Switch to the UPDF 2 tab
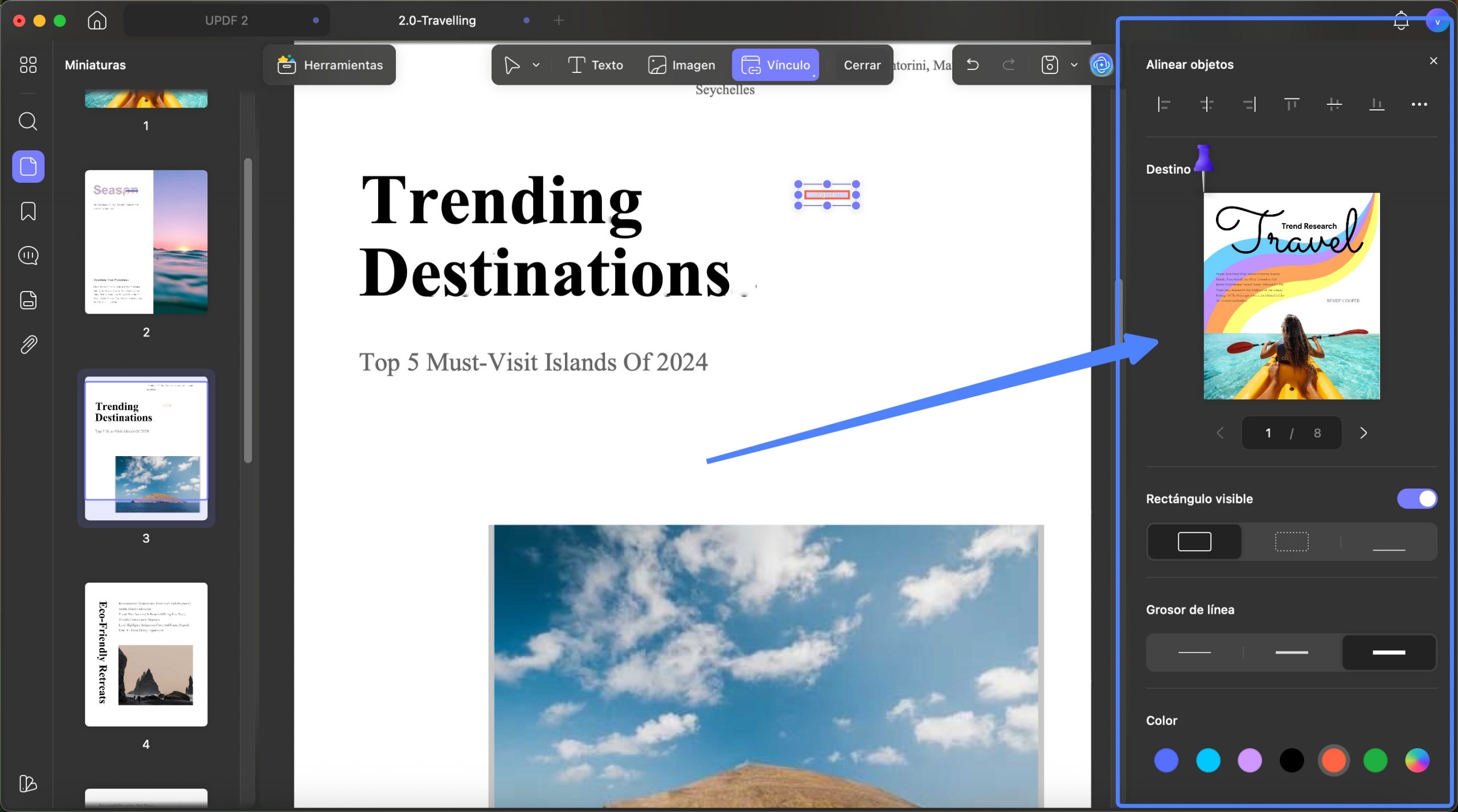Image resolution: width=1458 pixels, height=812 pixels. pyautogui.click(x=227, y=20)
